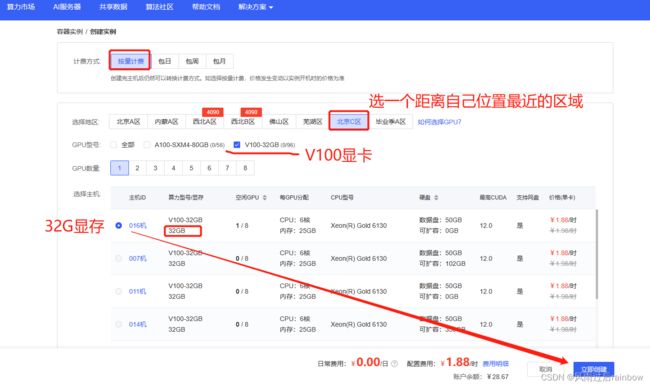
Task: Set GPU count to 5
Action: tap(191, 168)
